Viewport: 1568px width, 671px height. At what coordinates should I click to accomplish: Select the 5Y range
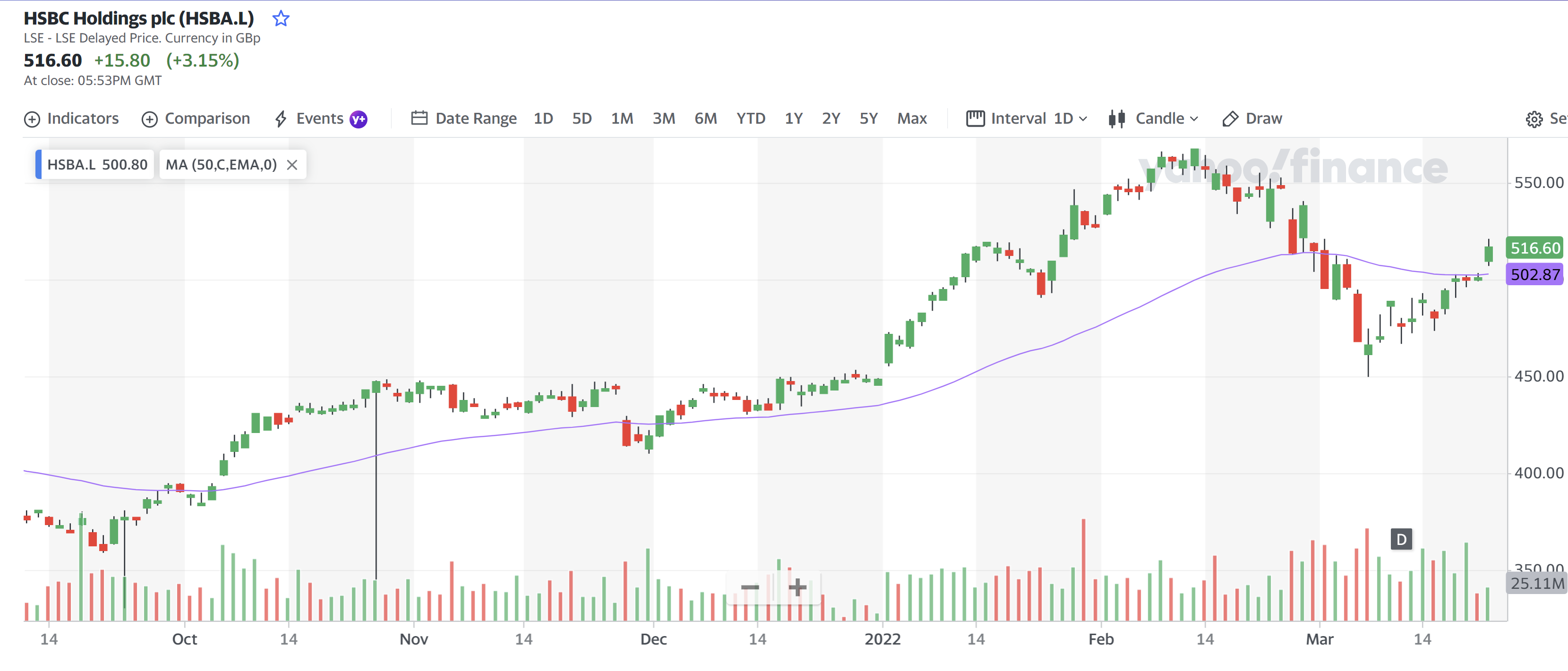coord(869,119)
